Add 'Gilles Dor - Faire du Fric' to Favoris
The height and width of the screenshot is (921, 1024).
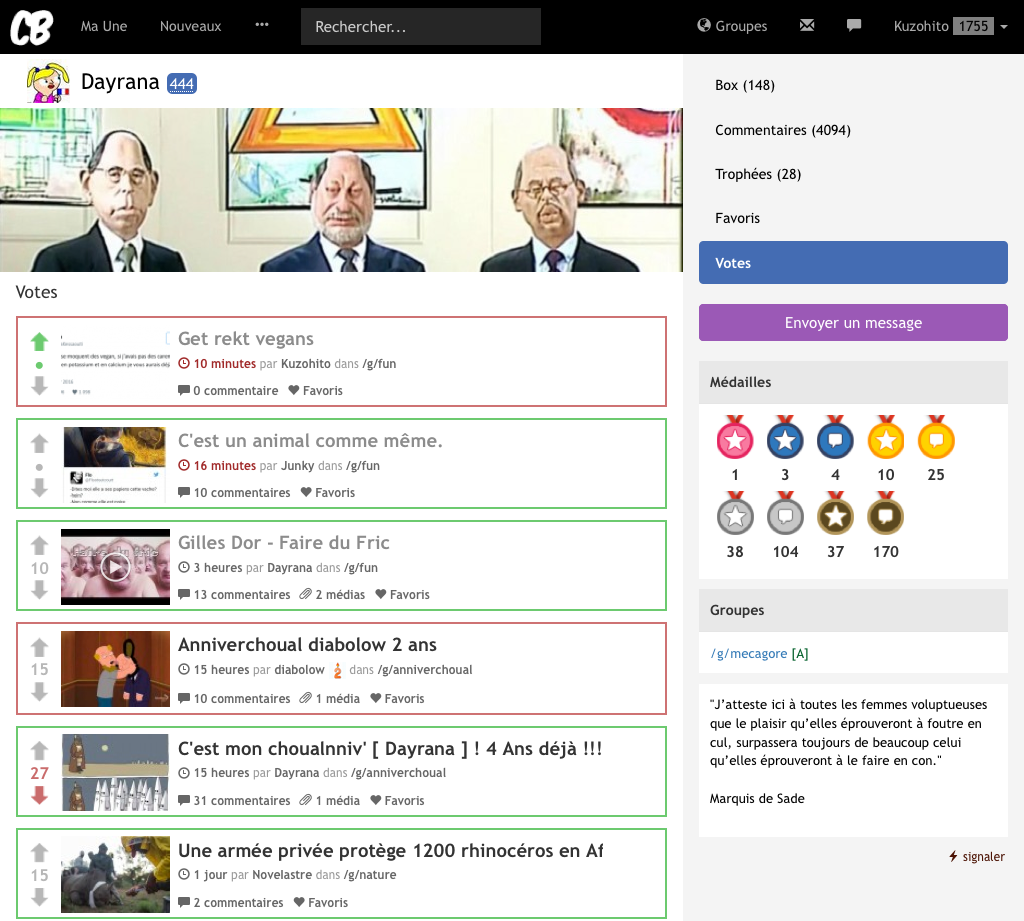tap(402, 595)
